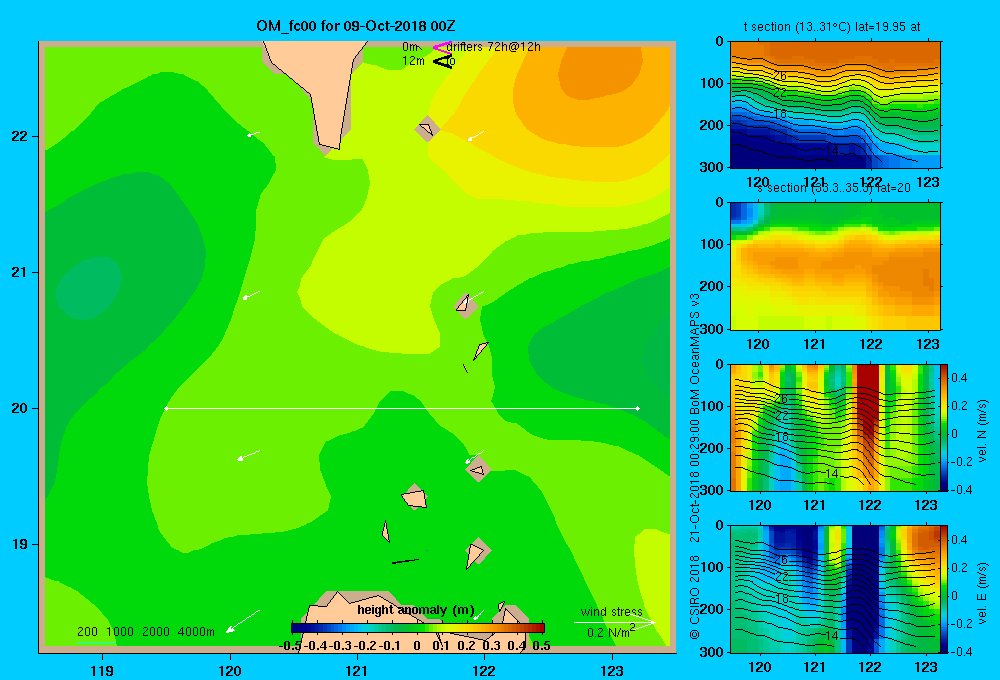Click the title "OM_fc00 for 09-Oct-2018 00Z"
This screenshot has height=680, width=1000.
click(356, 26)
